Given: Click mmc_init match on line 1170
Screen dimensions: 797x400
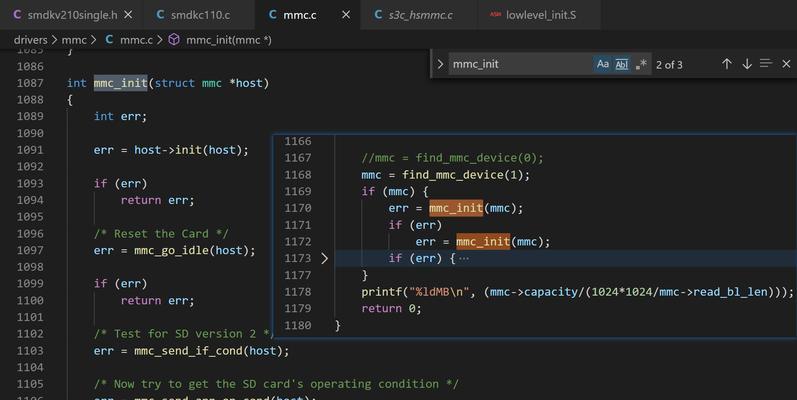Looking at the screenshot, I should click(456, 208).
